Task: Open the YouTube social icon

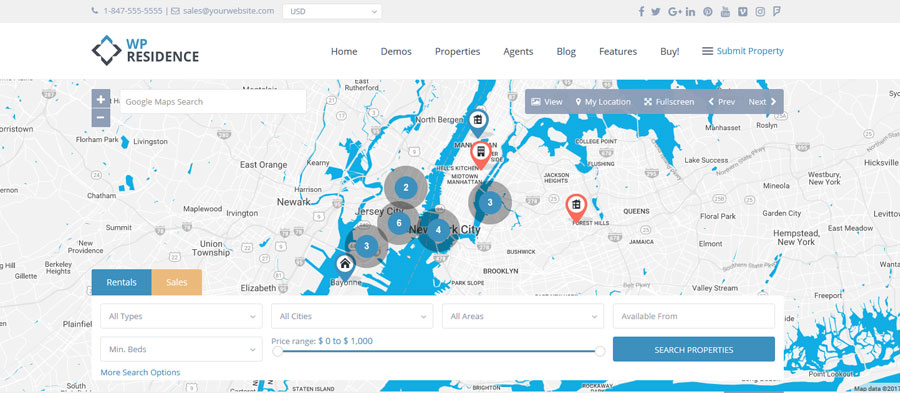Action: [x=725, y=11]
